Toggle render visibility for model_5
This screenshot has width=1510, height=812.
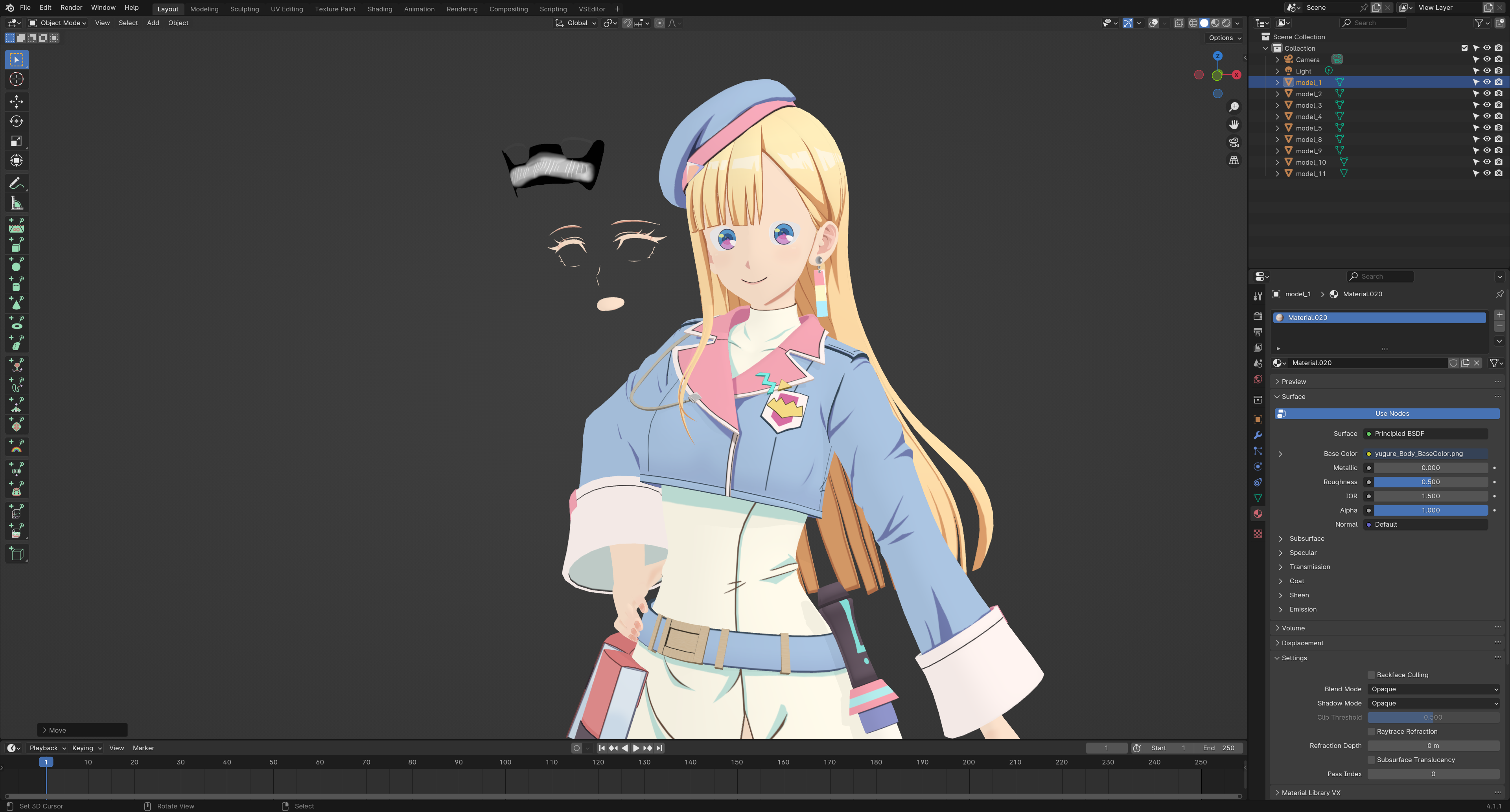tap(1499, 128)
